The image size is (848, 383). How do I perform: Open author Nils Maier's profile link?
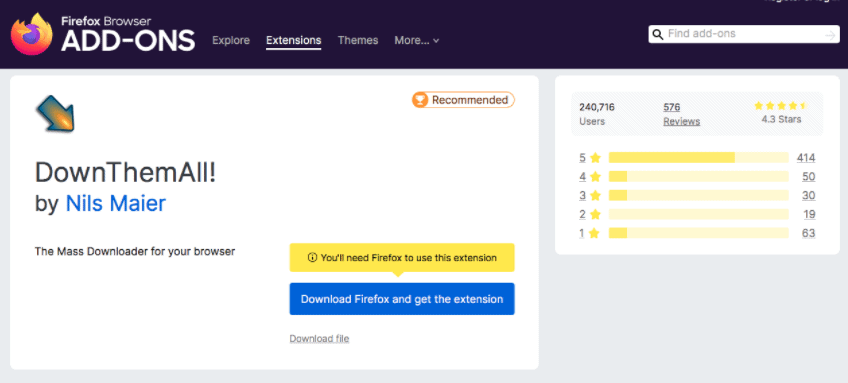[x=116, y=203]
